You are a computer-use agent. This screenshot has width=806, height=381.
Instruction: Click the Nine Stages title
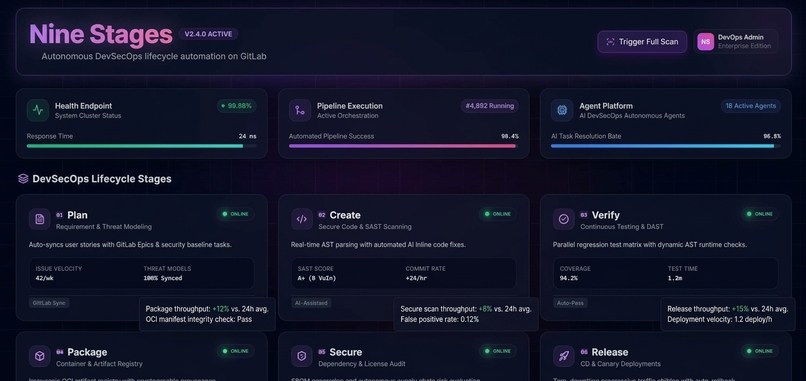pyautogui.click(x=101, y=34)
